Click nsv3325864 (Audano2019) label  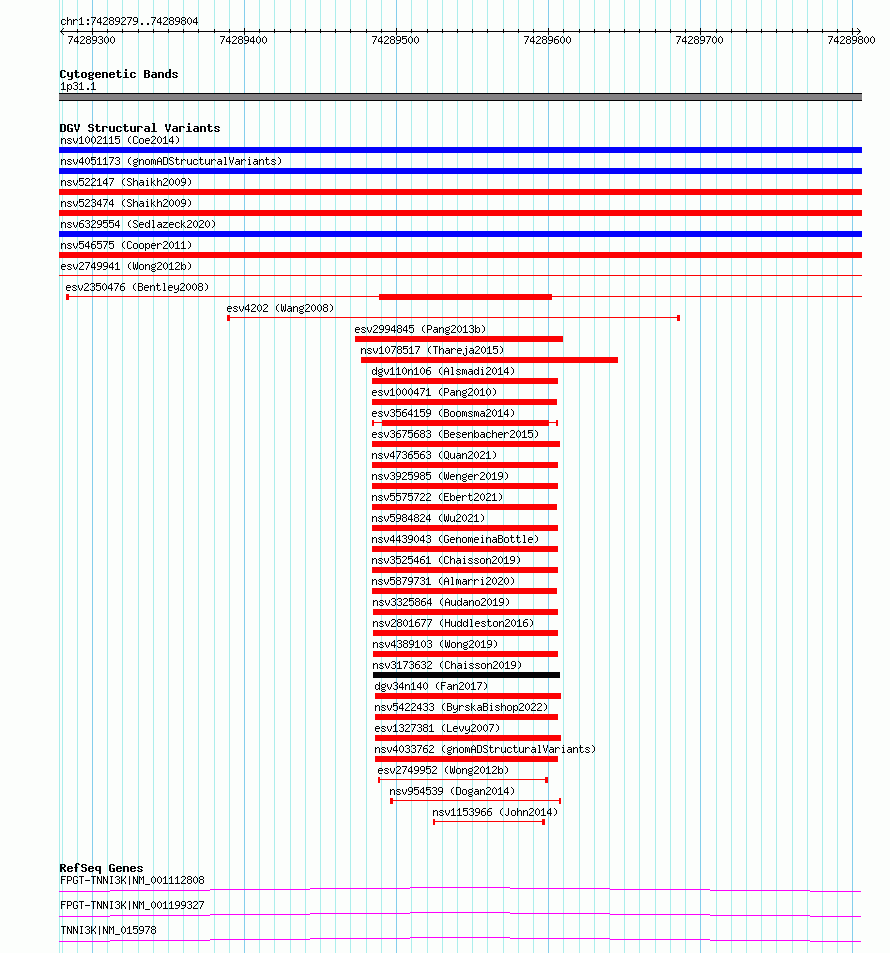[x=441, y=602]
